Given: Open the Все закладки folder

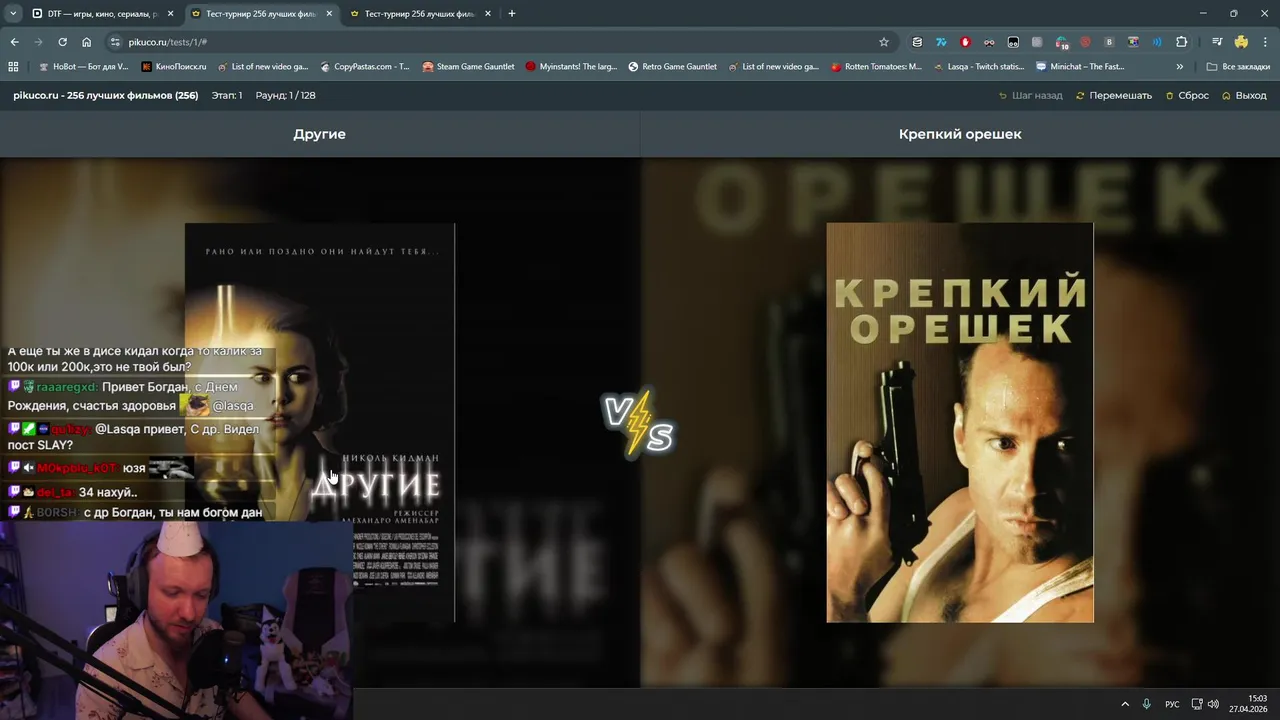Looking at the screenshot, I should [1238, 67].
